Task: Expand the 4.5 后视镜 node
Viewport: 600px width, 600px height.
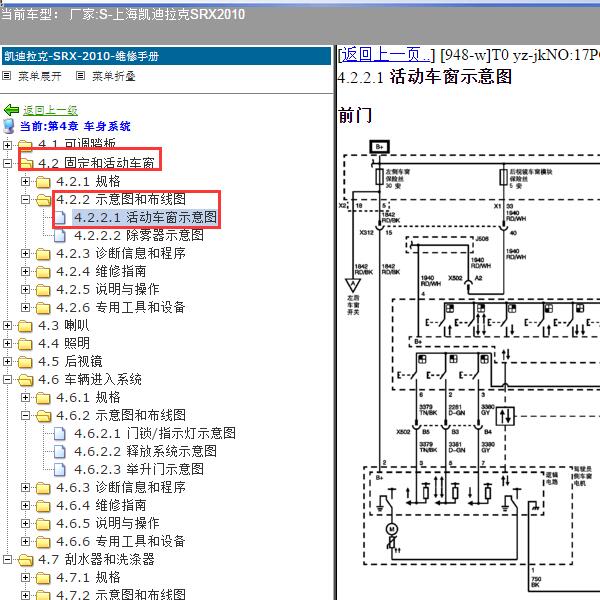Action: click(7, 361)
